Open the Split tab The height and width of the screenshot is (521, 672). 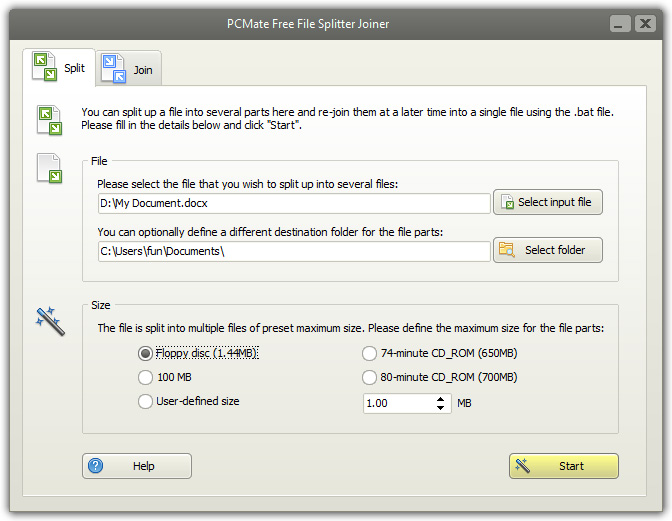[59, 67]
